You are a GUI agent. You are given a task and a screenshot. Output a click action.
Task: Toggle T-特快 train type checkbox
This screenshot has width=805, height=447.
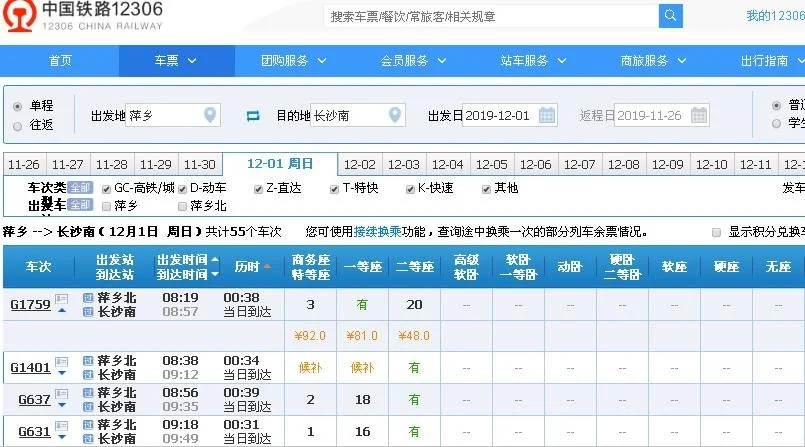[334, 189]
